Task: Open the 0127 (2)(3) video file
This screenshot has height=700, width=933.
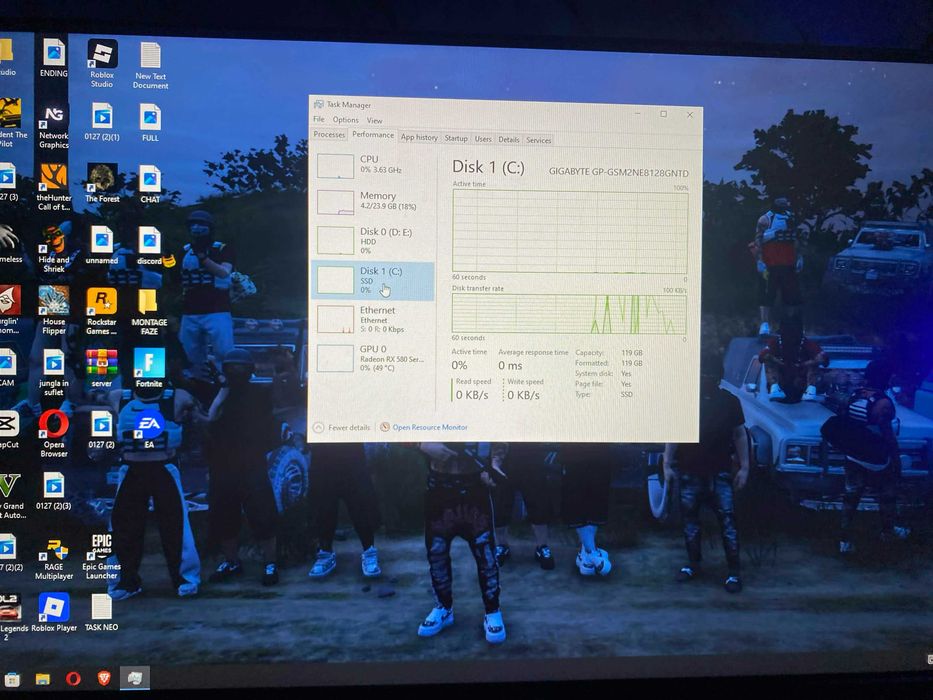Action: 54,491
